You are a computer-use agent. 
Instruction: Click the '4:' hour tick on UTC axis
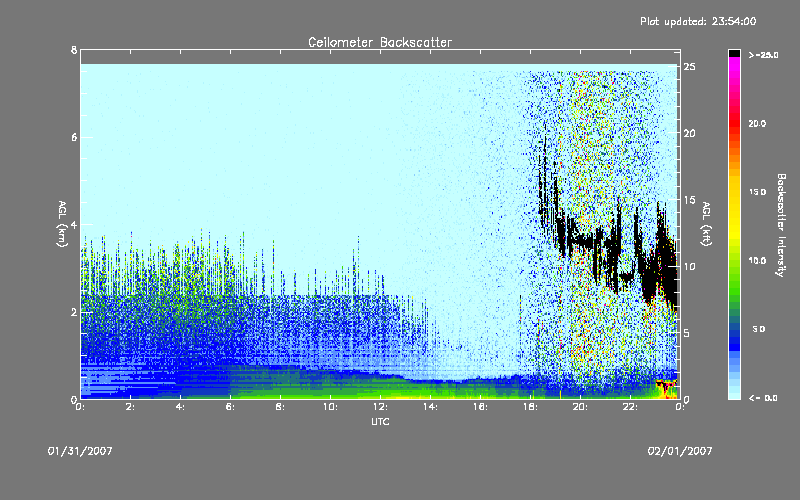click(x=180, y=407)
